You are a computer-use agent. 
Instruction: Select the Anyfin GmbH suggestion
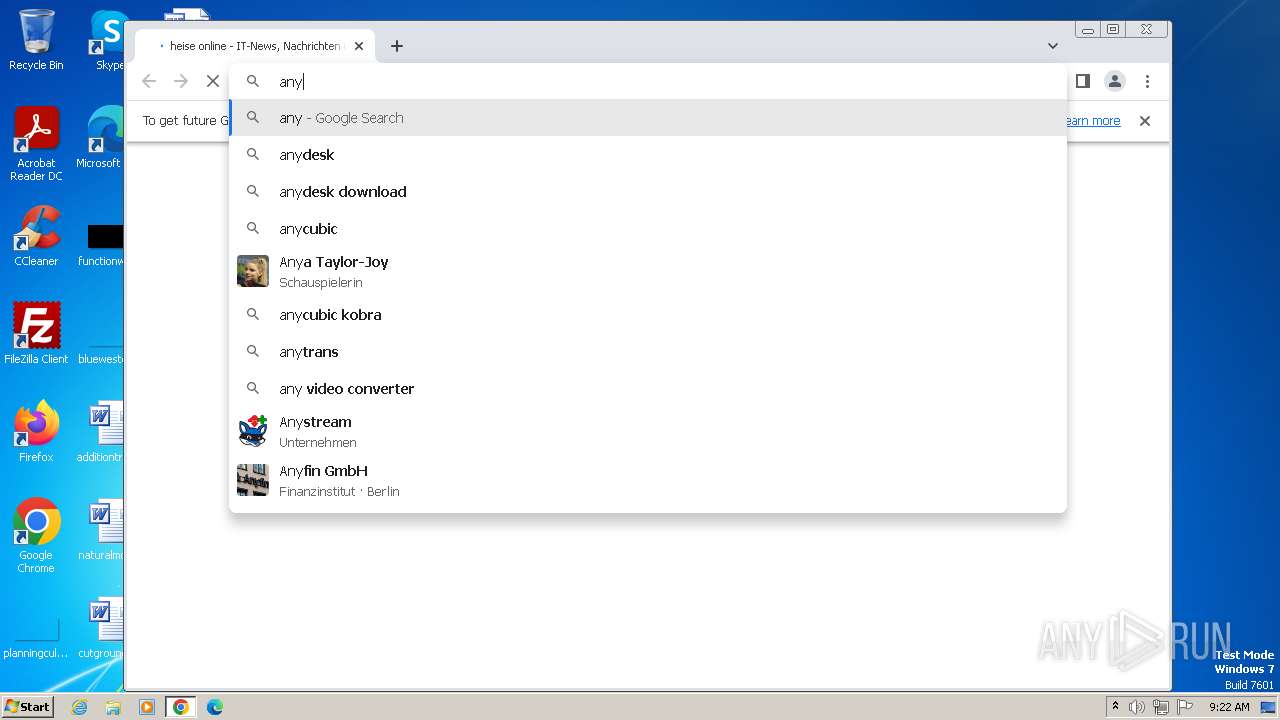click(648, 480)
